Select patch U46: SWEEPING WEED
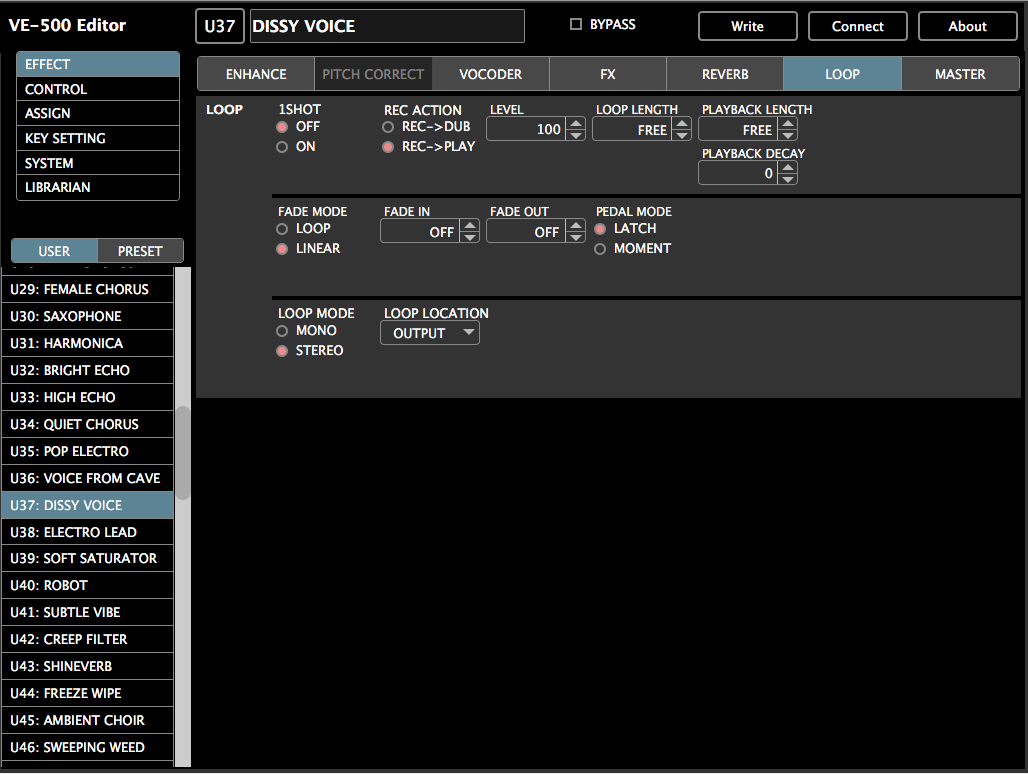Image resolution: width=1028 pixels, height=774 pixels. [x=88, y=747]
